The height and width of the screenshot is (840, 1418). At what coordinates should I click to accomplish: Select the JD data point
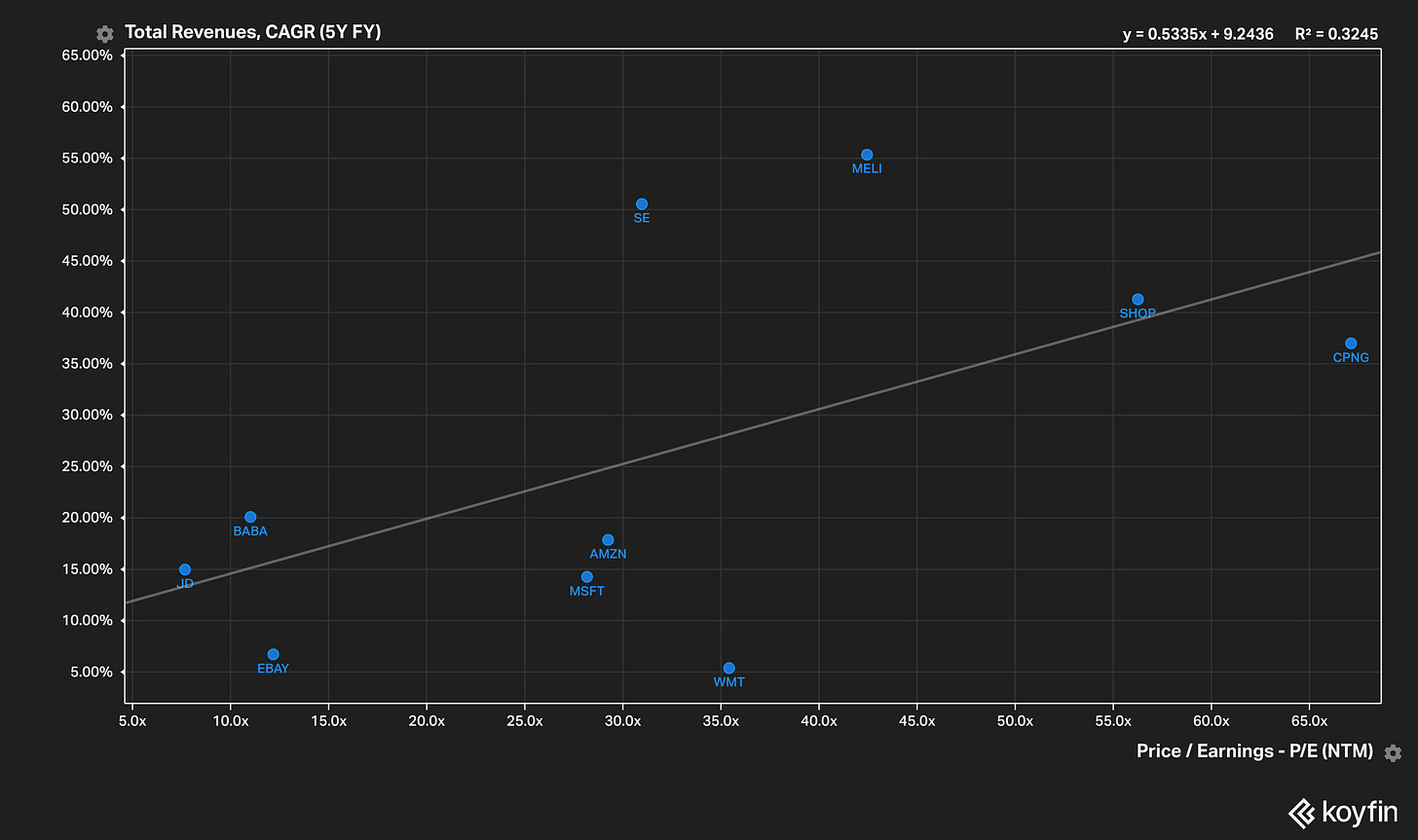click(x=185, y=569)
